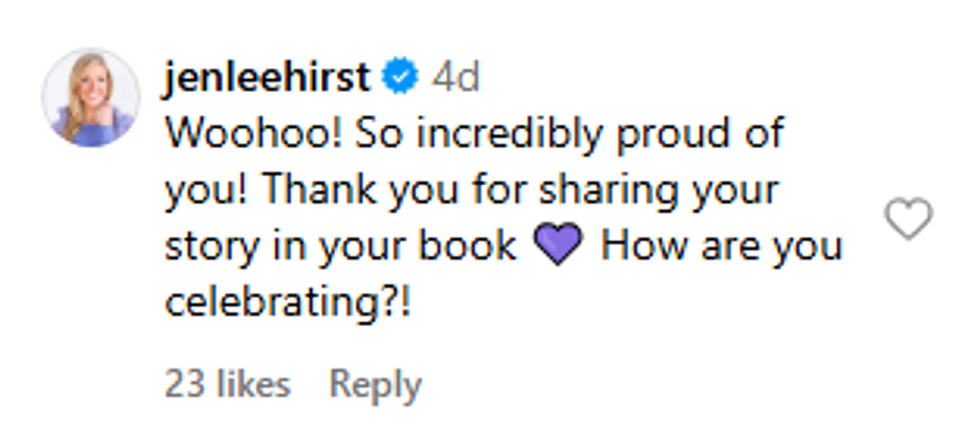This screenshot has height=446, width=980.
Task: Click the word Thank in the comment
Action: click(314, 190)
